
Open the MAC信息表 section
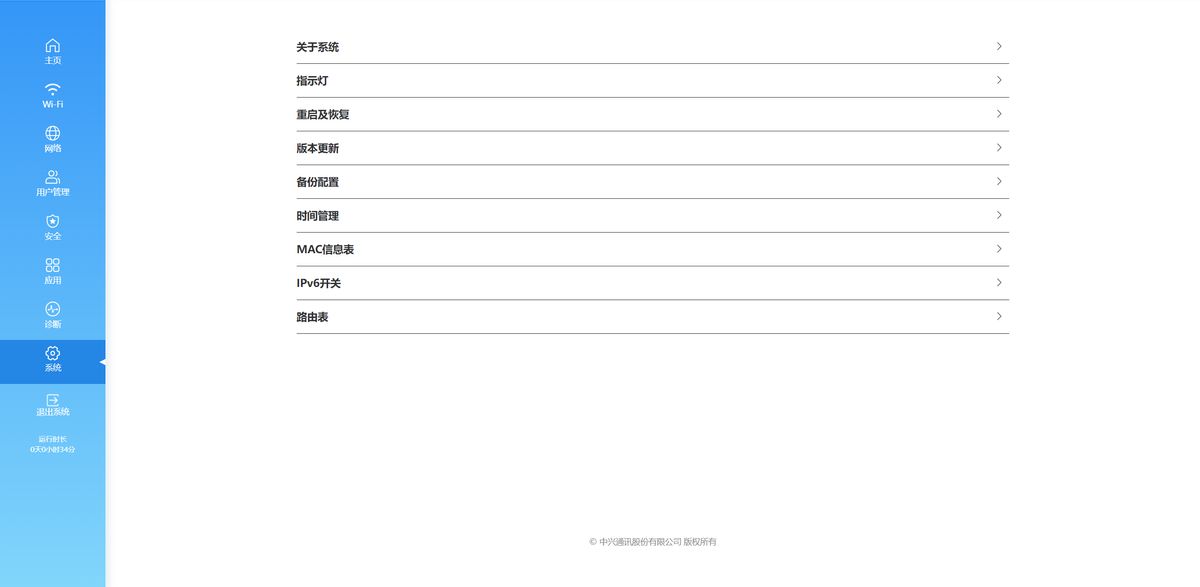click(x=652, y=250)
